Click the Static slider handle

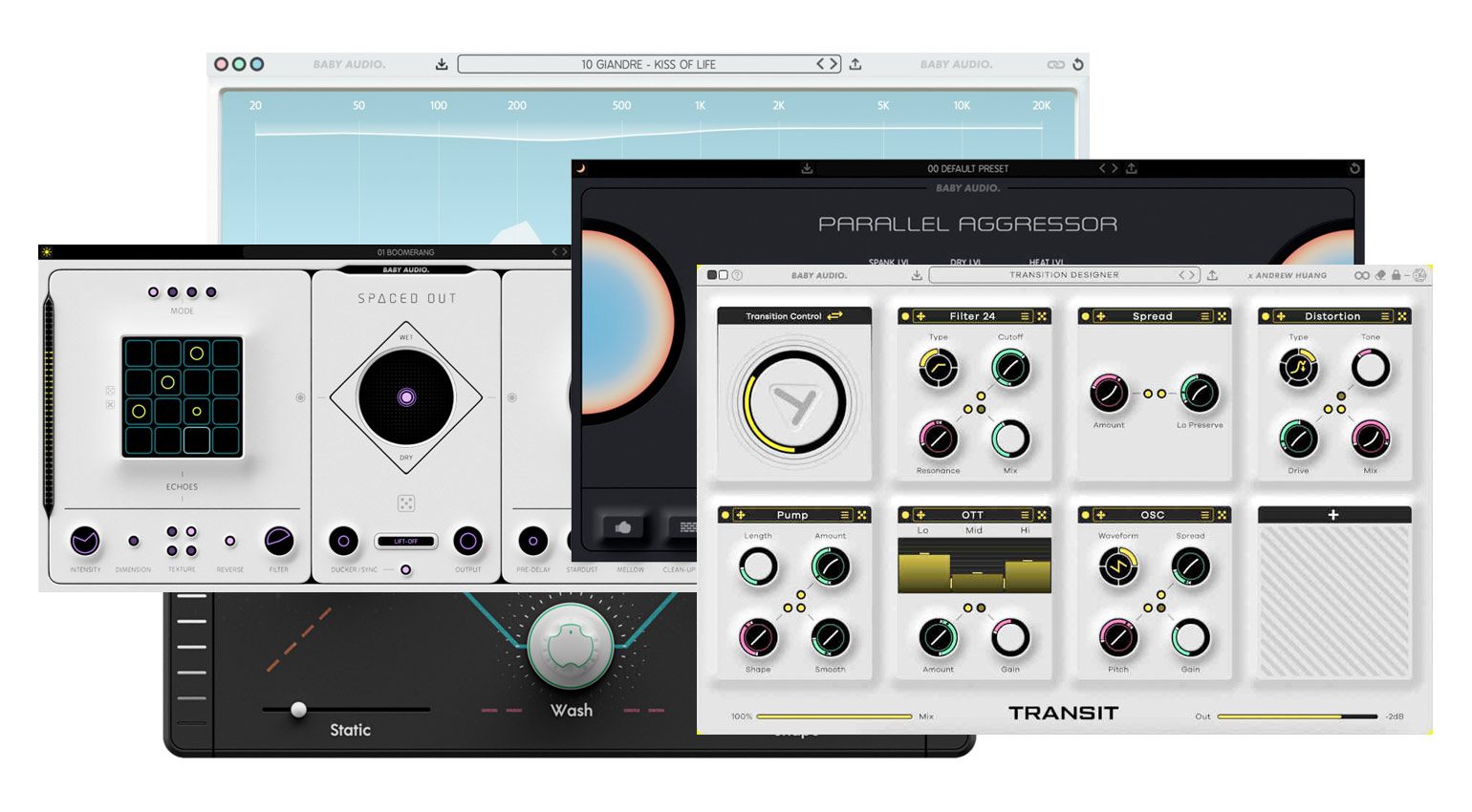coord(299,709)
